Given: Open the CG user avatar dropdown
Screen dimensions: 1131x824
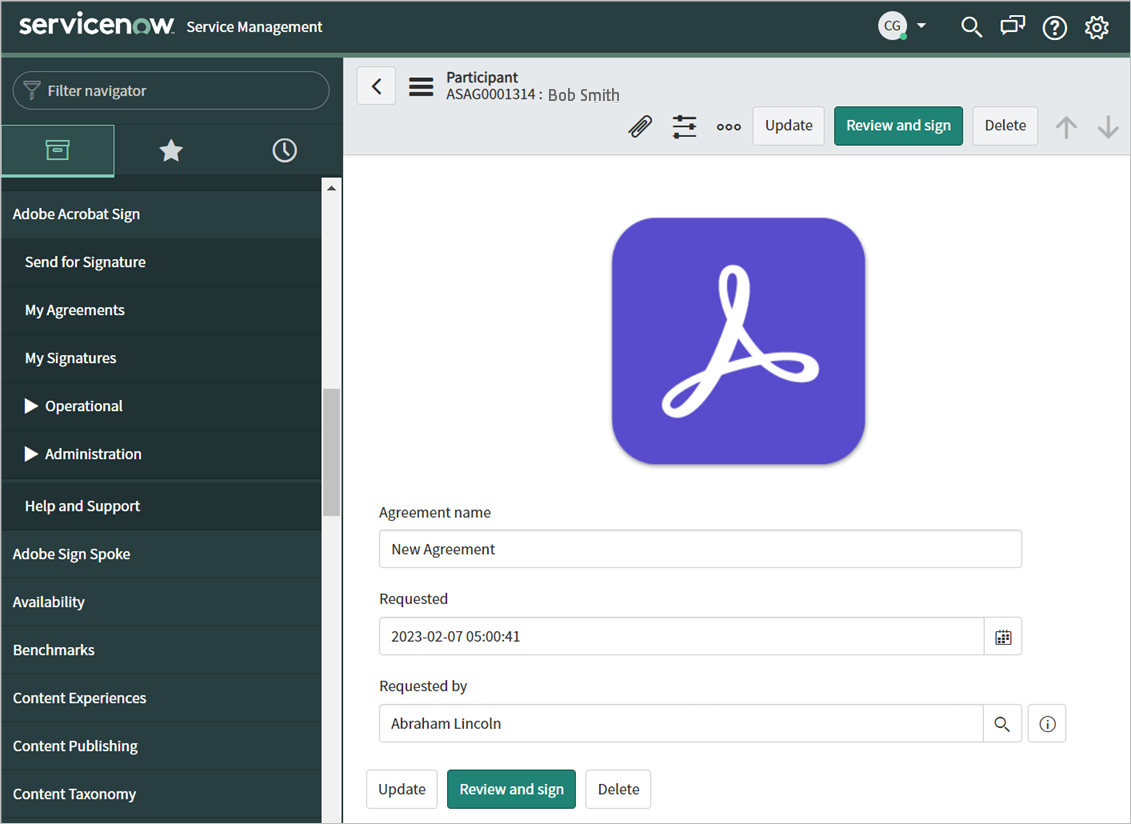Looking at the screenshot, I should pos(902,26).
